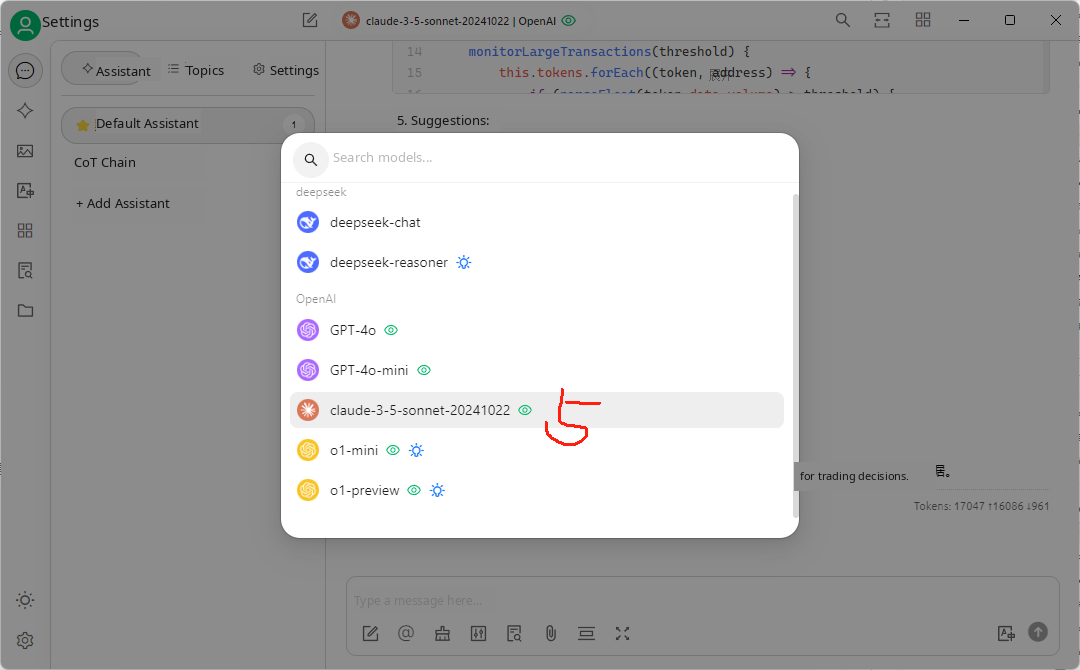Click the Default Assistant topic count badge
Viewport: 1080px width, 670px height.
tap(293, 125)
